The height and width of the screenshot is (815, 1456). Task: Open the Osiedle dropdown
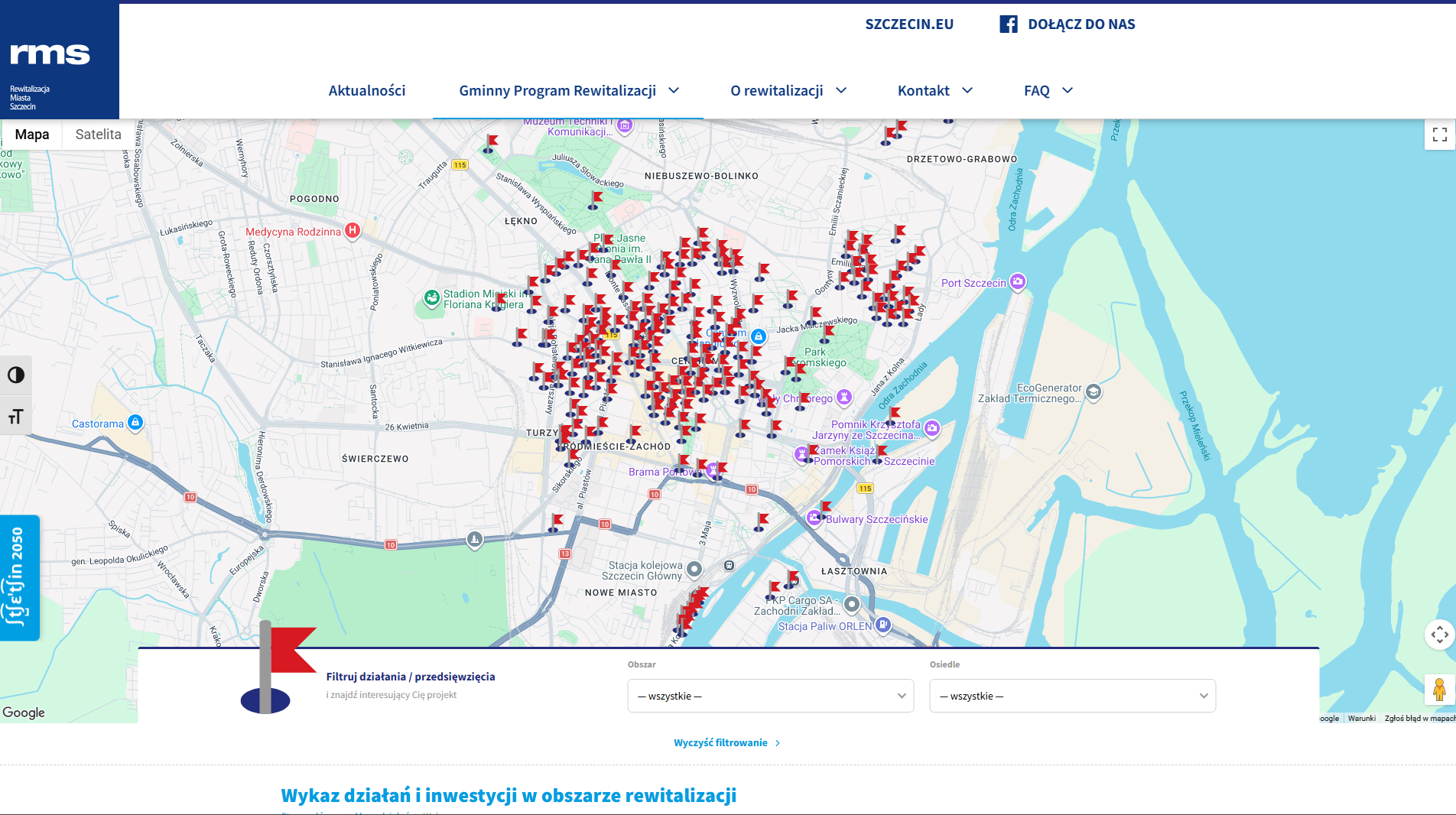click(x=1072, y=696)
